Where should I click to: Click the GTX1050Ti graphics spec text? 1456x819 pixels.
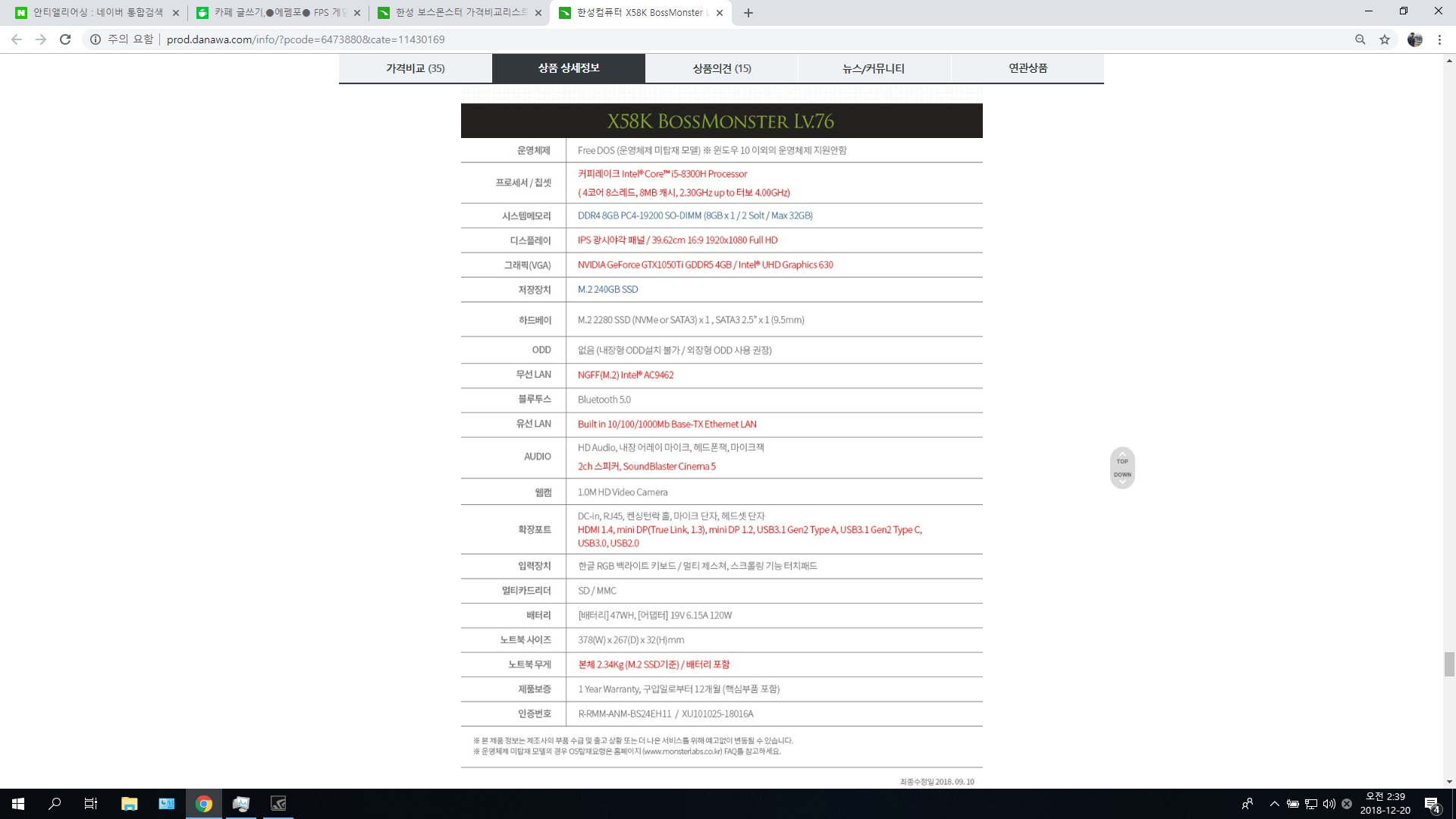[x=705, y=265]
